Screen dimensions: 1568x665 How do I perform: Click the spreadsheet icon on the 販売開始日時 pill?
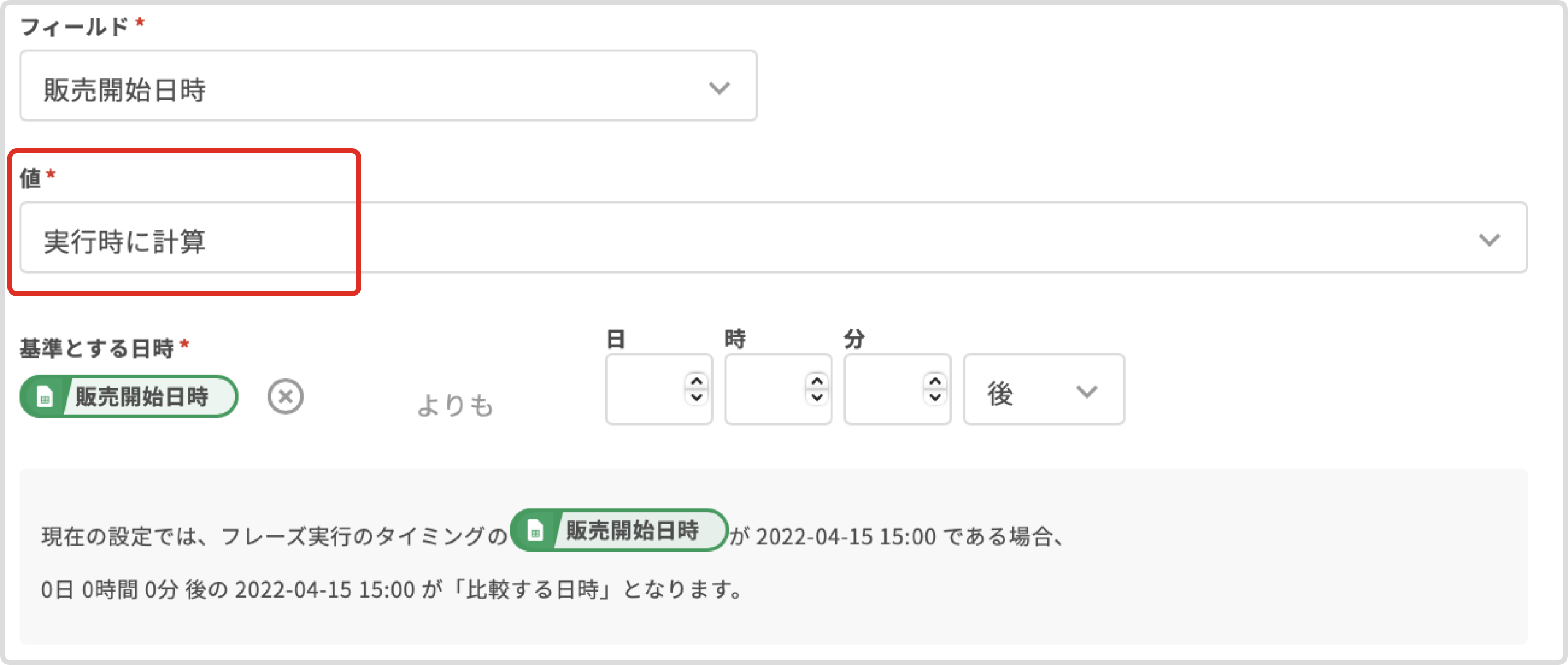45,397
